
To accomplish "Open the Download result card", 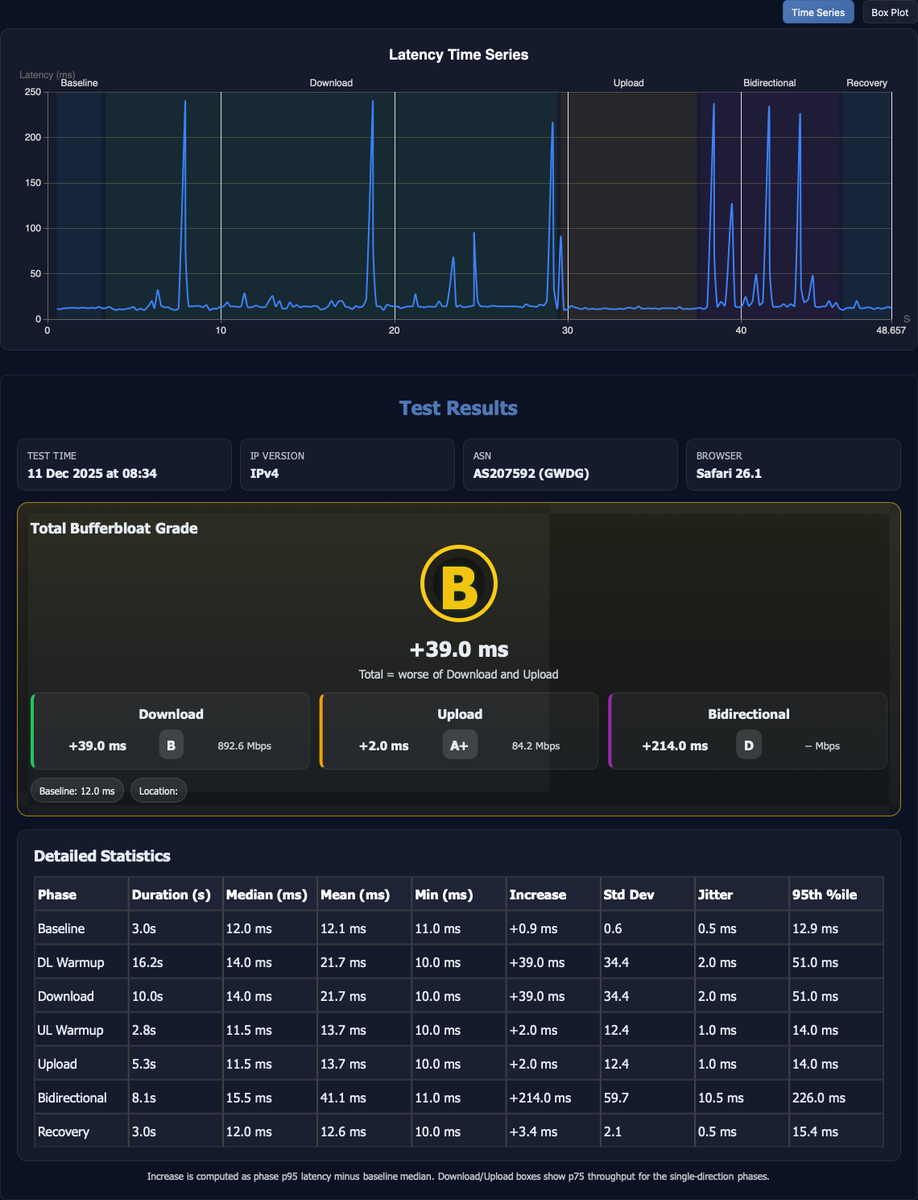I will (x=170, y=730).
